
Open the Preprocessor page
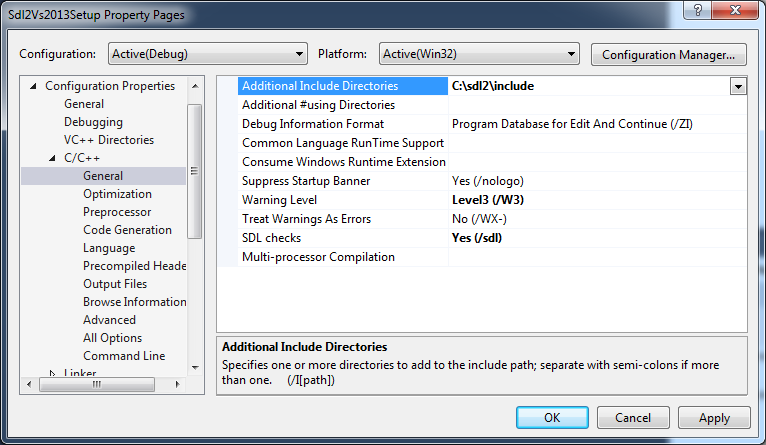(x=117, y=212)
